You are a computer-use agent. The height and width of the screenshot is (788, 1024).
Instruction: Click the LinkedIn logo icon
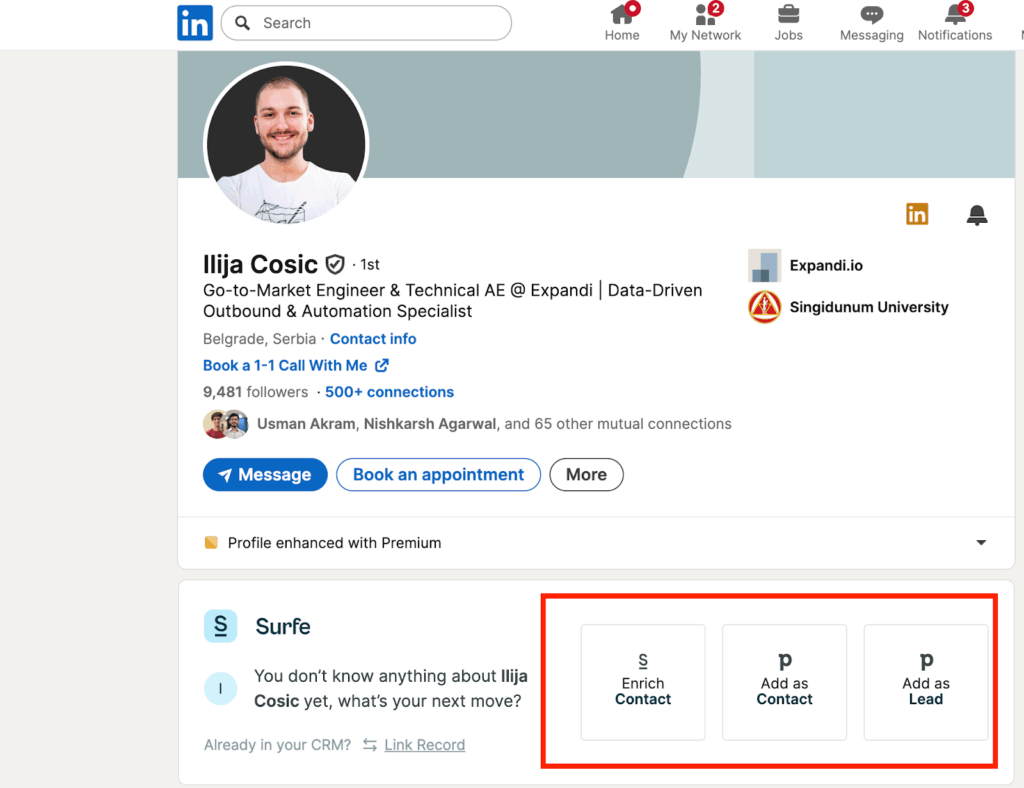[x=195, y=22]
